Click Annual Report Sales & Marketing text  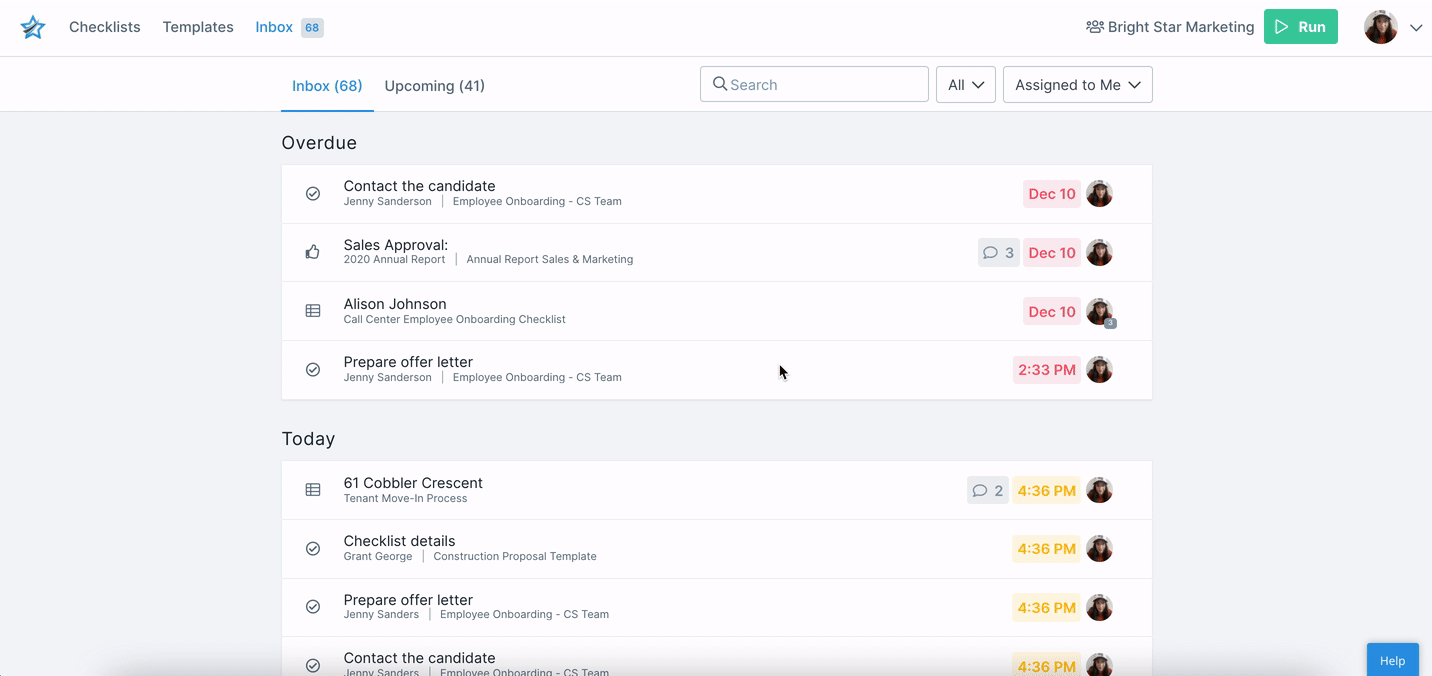coord(550,259)
